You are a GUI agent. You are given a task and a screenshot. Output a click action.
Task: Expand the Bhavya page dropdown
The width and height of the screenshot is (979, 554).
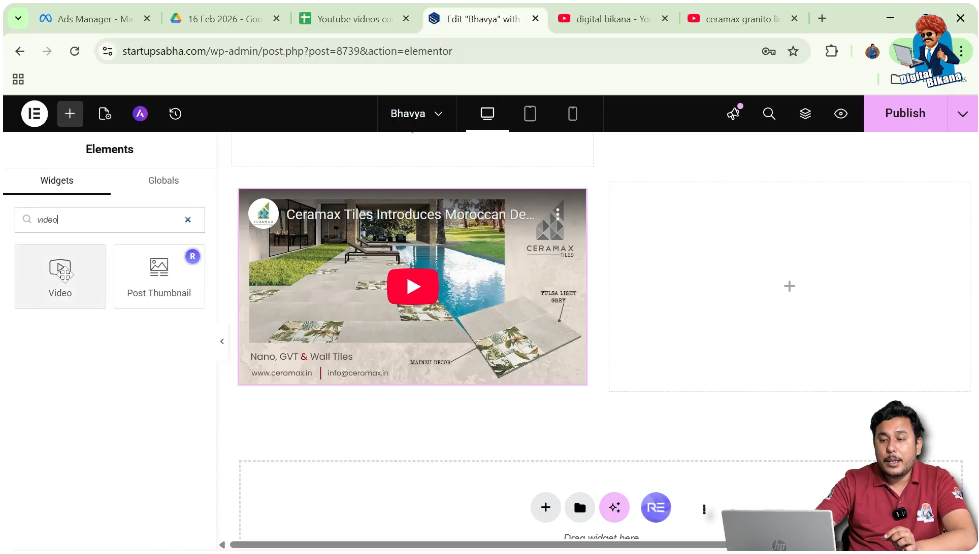[x=416, y=114]
